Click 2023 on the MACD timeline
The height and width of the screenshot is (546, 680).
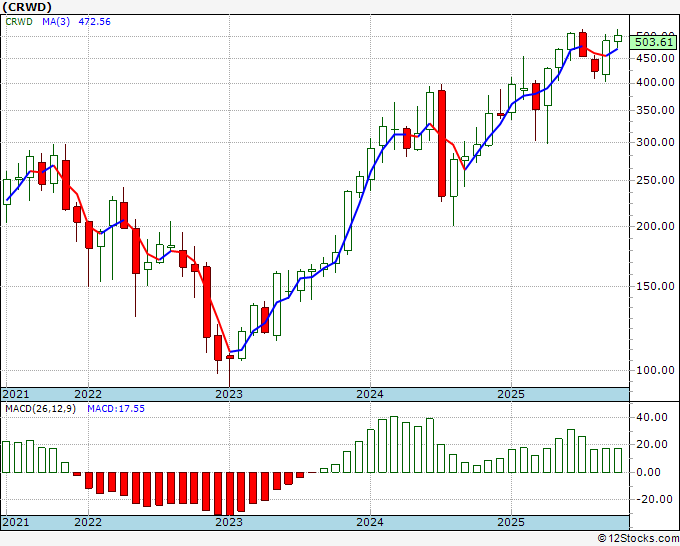click(229, 522)
